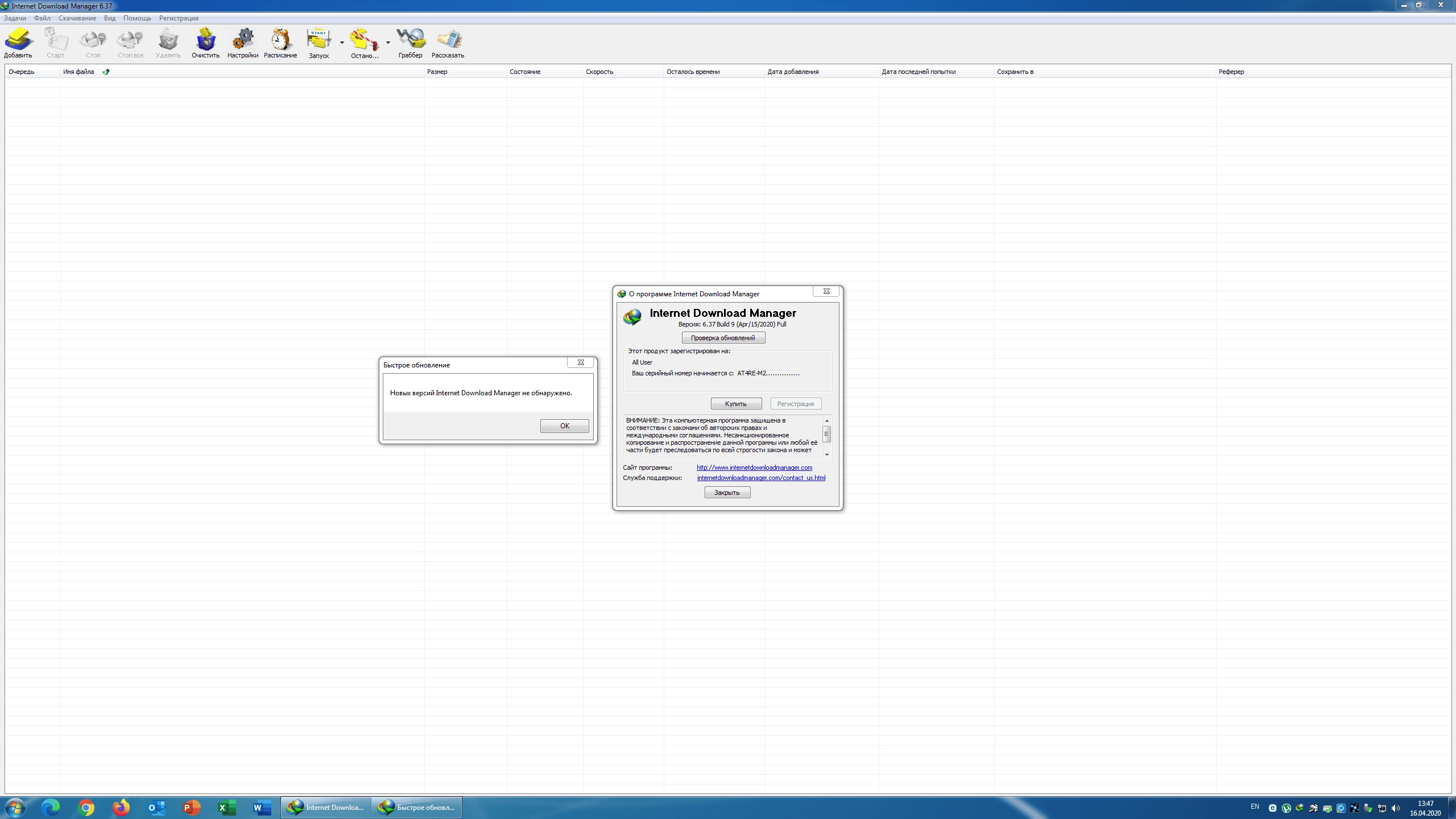Image resolution: width=1456 pixels, height=819 pixels.
Task: Open the Windows Start button
Action: [x=15, y=808]
